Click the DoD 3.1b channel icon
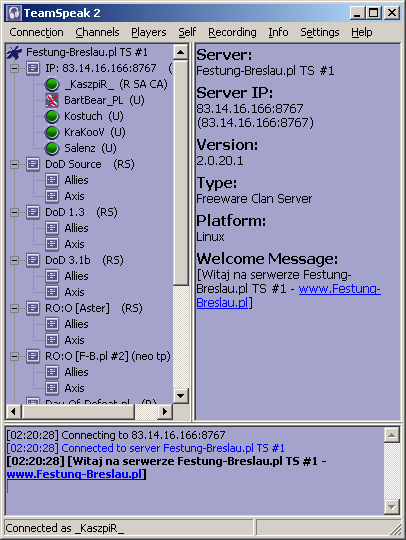Image resolution: width=406 pixels, height=540 pixels. point(33,260)
